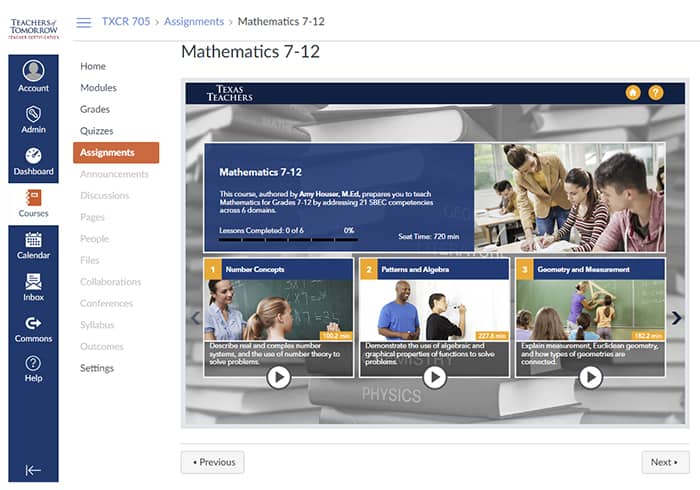This screenshot has height=490, width=700.
Task: Go to the Dashboard gauge icon
Action: click(x=33, y=155)
